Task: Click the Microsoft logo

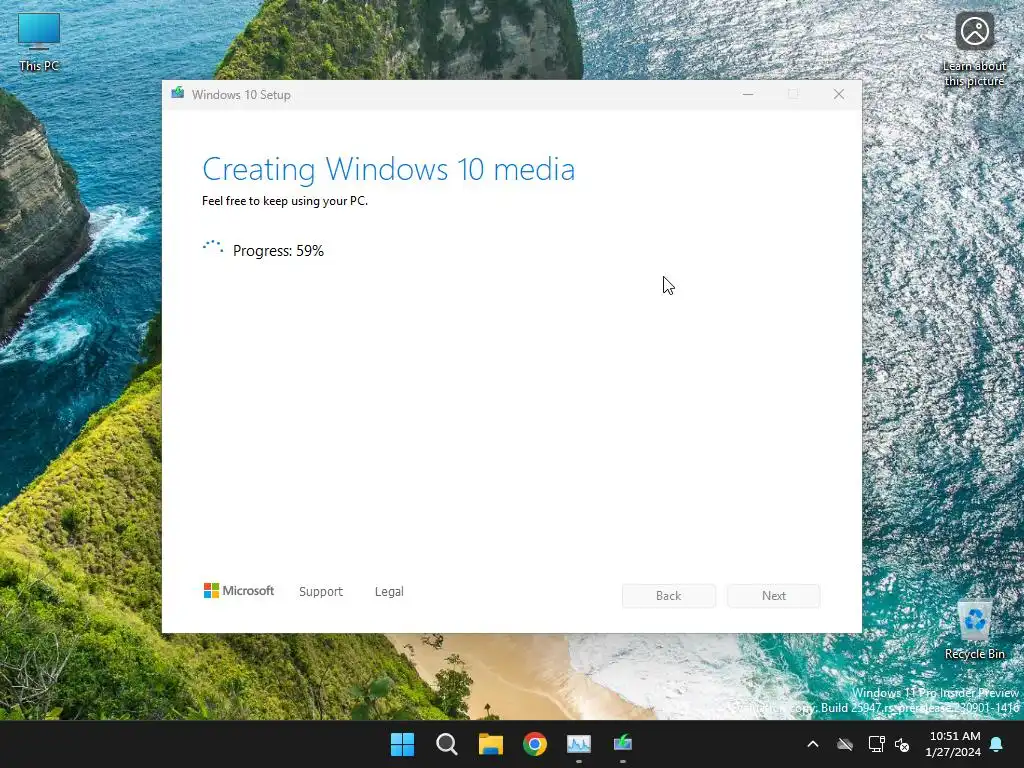Action: tap(239, 591)
